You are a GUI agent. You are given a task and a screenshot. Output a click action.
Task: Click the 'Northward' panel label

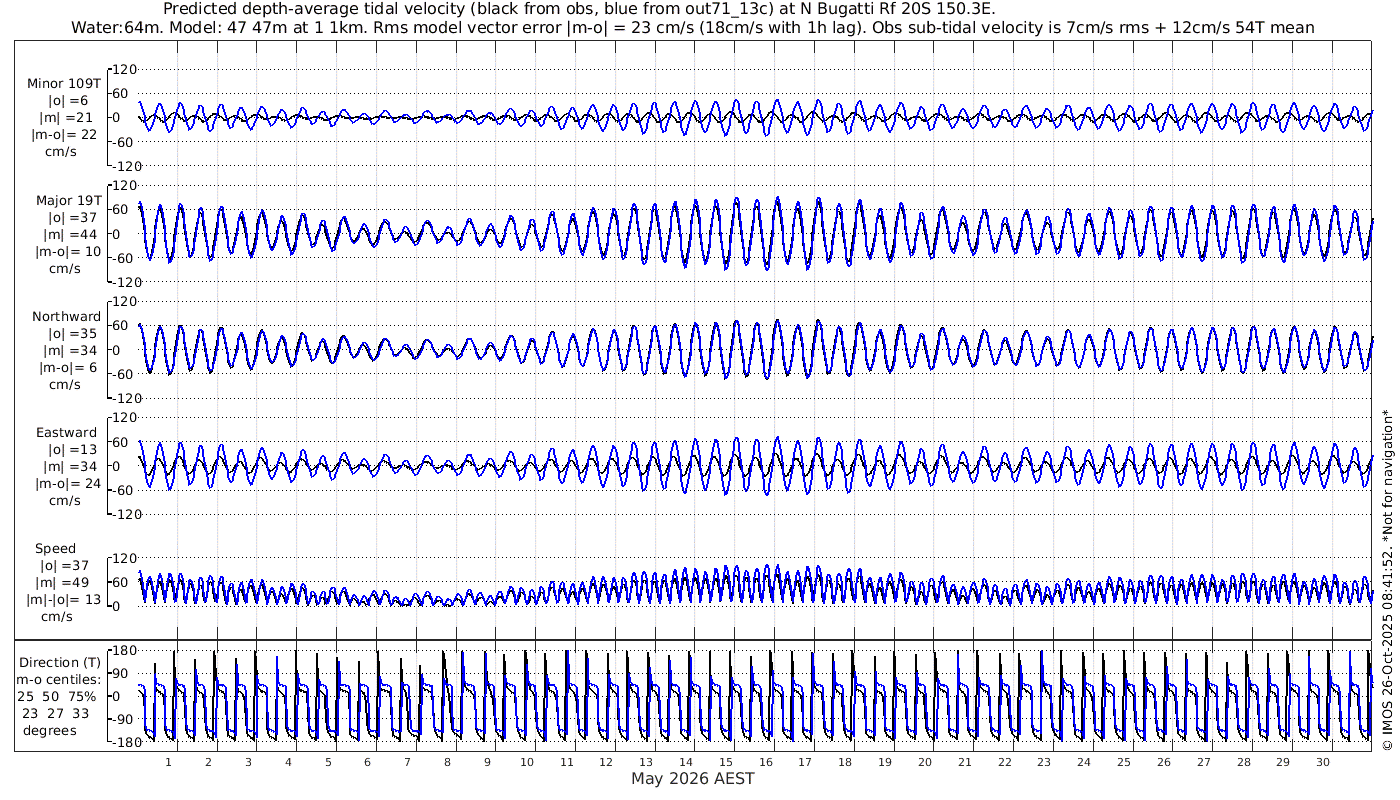point(66,317)
